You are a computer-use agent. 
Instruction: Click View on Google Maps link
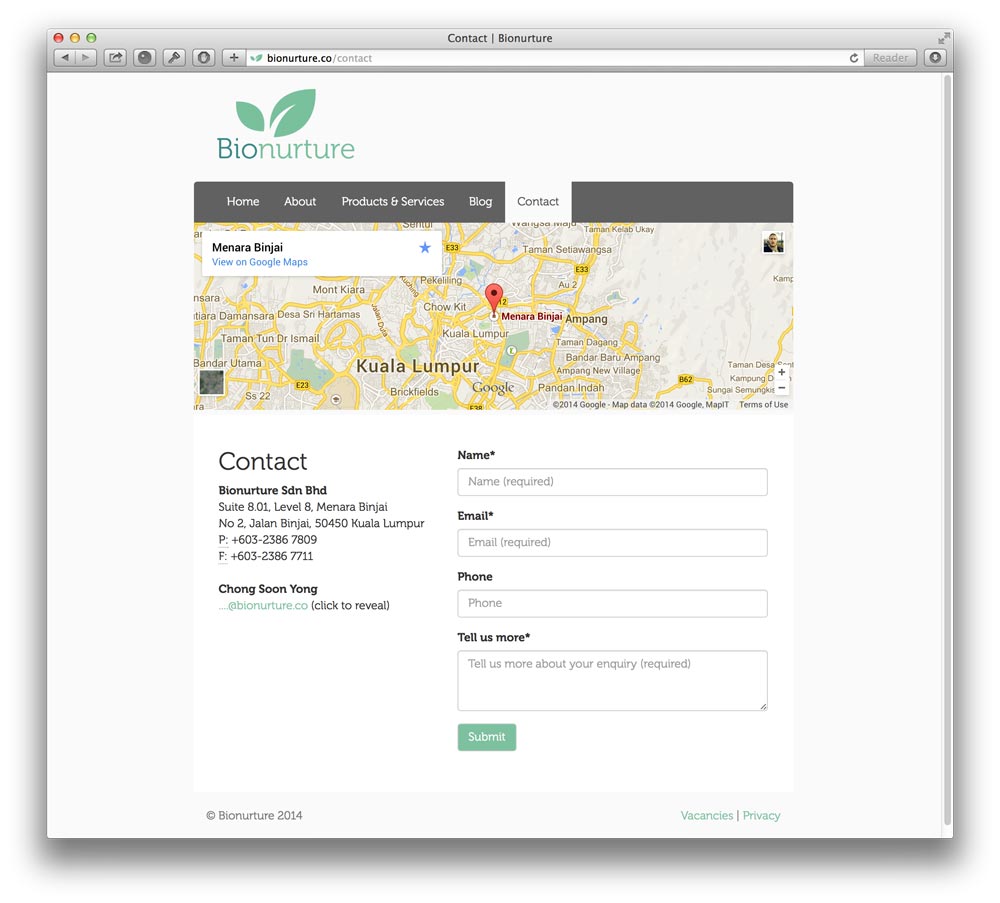[260, 262]
